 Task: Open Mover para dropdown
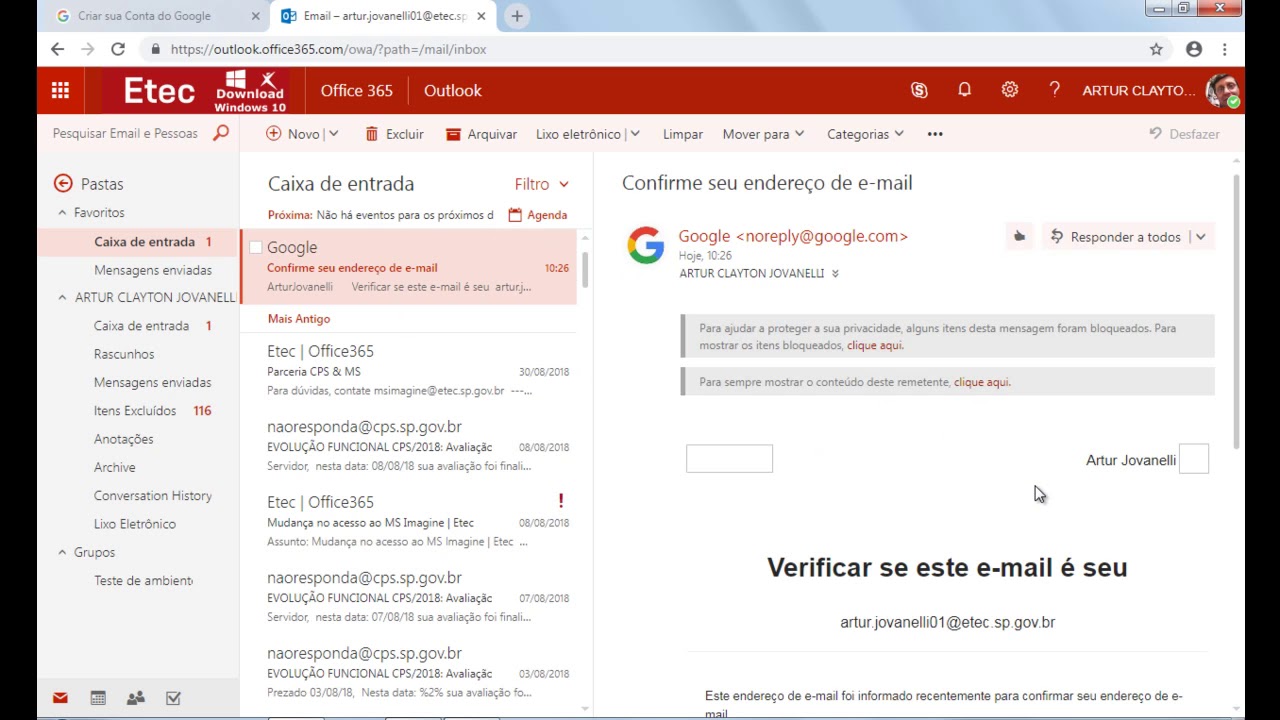(764, 134)
